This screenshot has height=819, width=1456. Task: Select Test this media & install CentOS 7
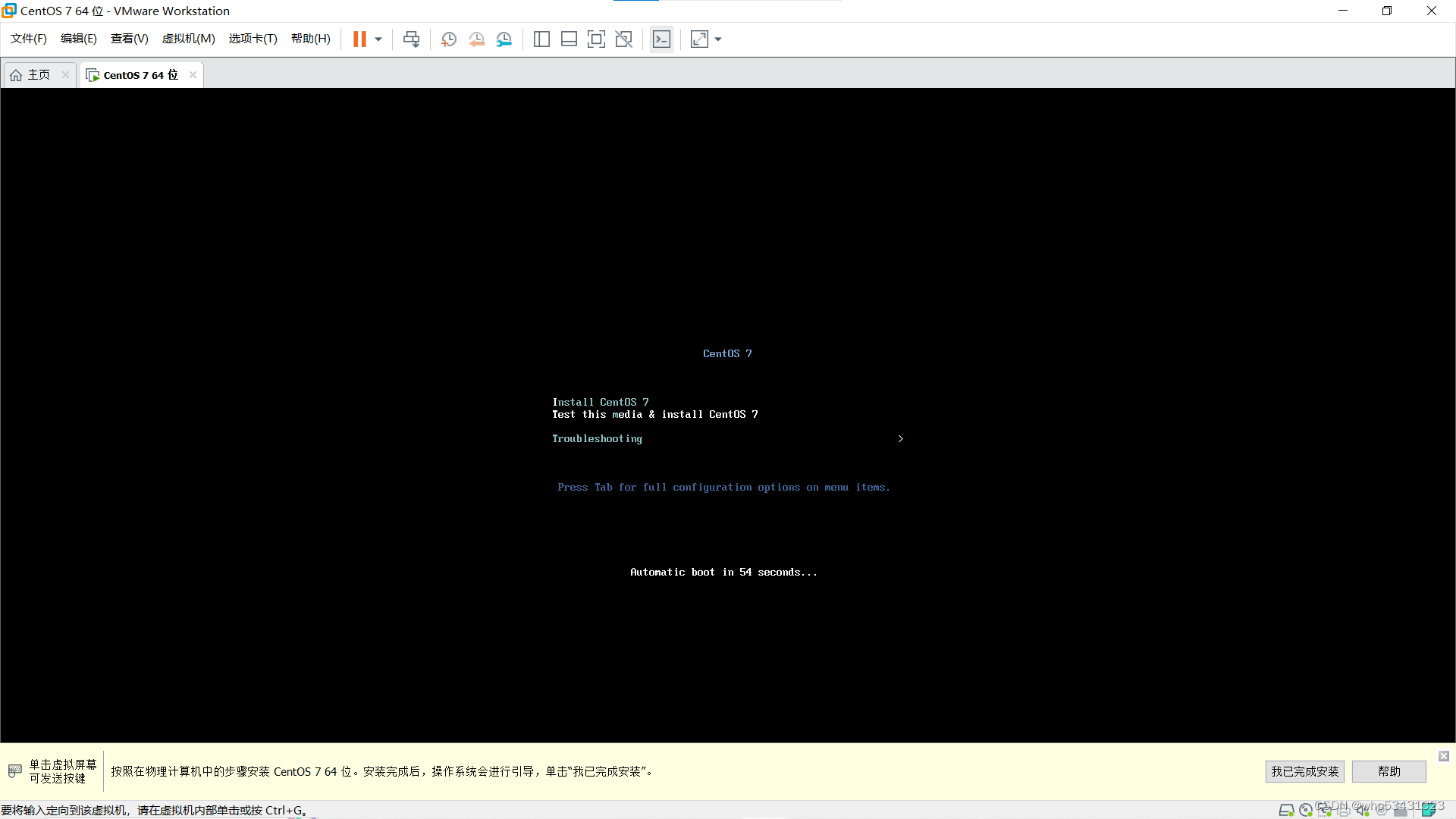point(655,414)
